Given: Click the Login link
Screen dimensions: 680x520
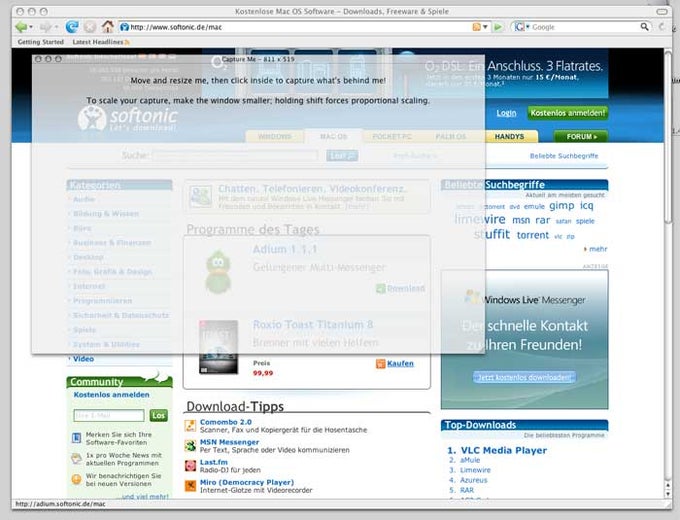Looking at the screenshot, I should pyautogui.click(x=506, y=113).
